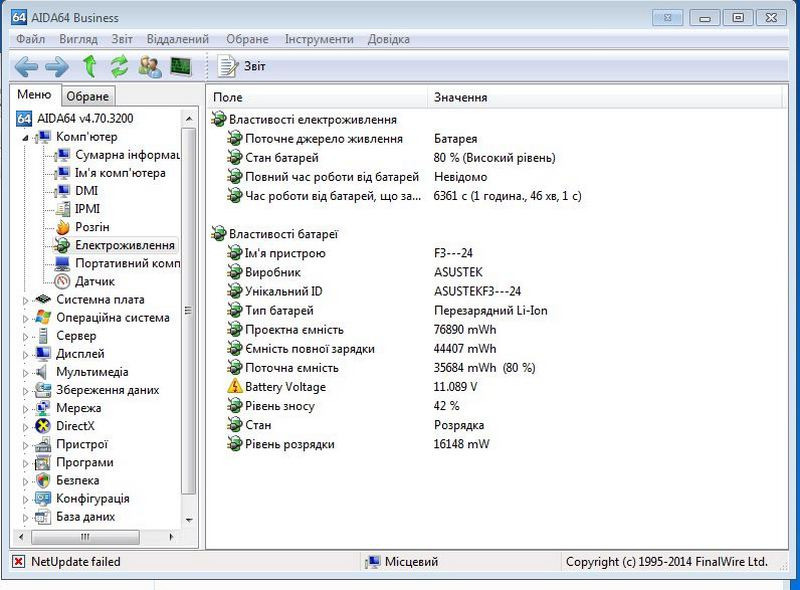
Task: Expand the Системна плата node
Action: coord(25,301)
